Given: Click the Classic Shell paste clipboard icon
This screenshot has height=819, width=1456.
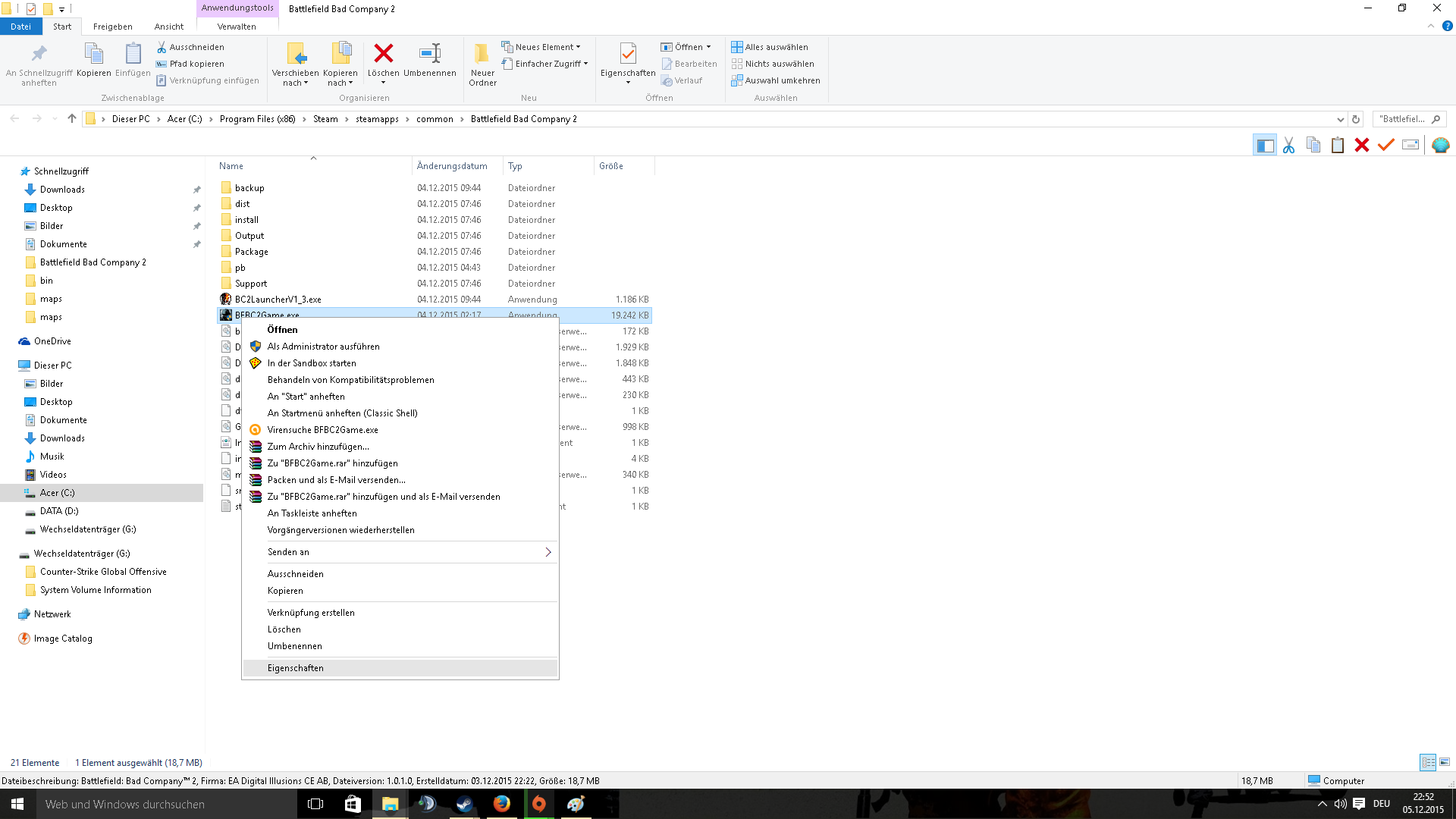Looking at the screenshot, I should (x=1338, y=145).
